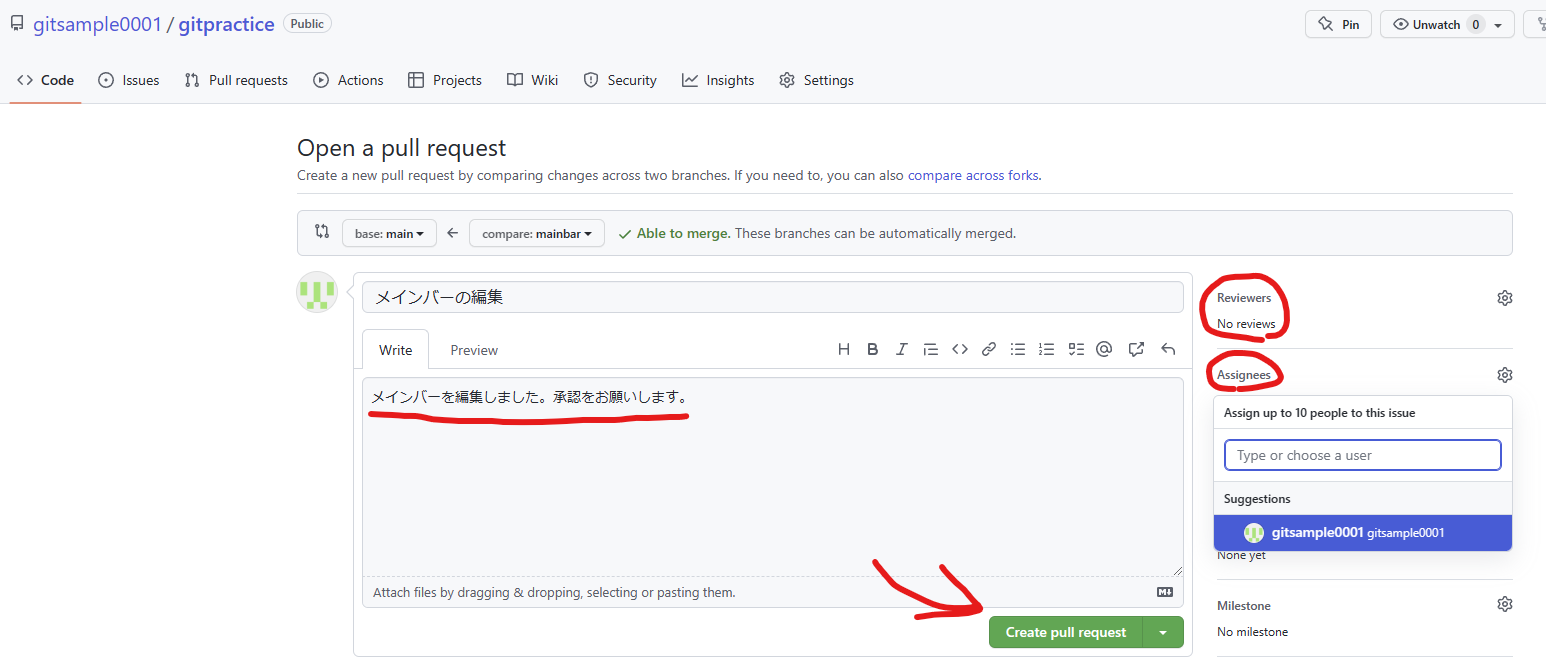Insert a quote block
This screenshot has width=1546, height=661.
pos(930,348)
